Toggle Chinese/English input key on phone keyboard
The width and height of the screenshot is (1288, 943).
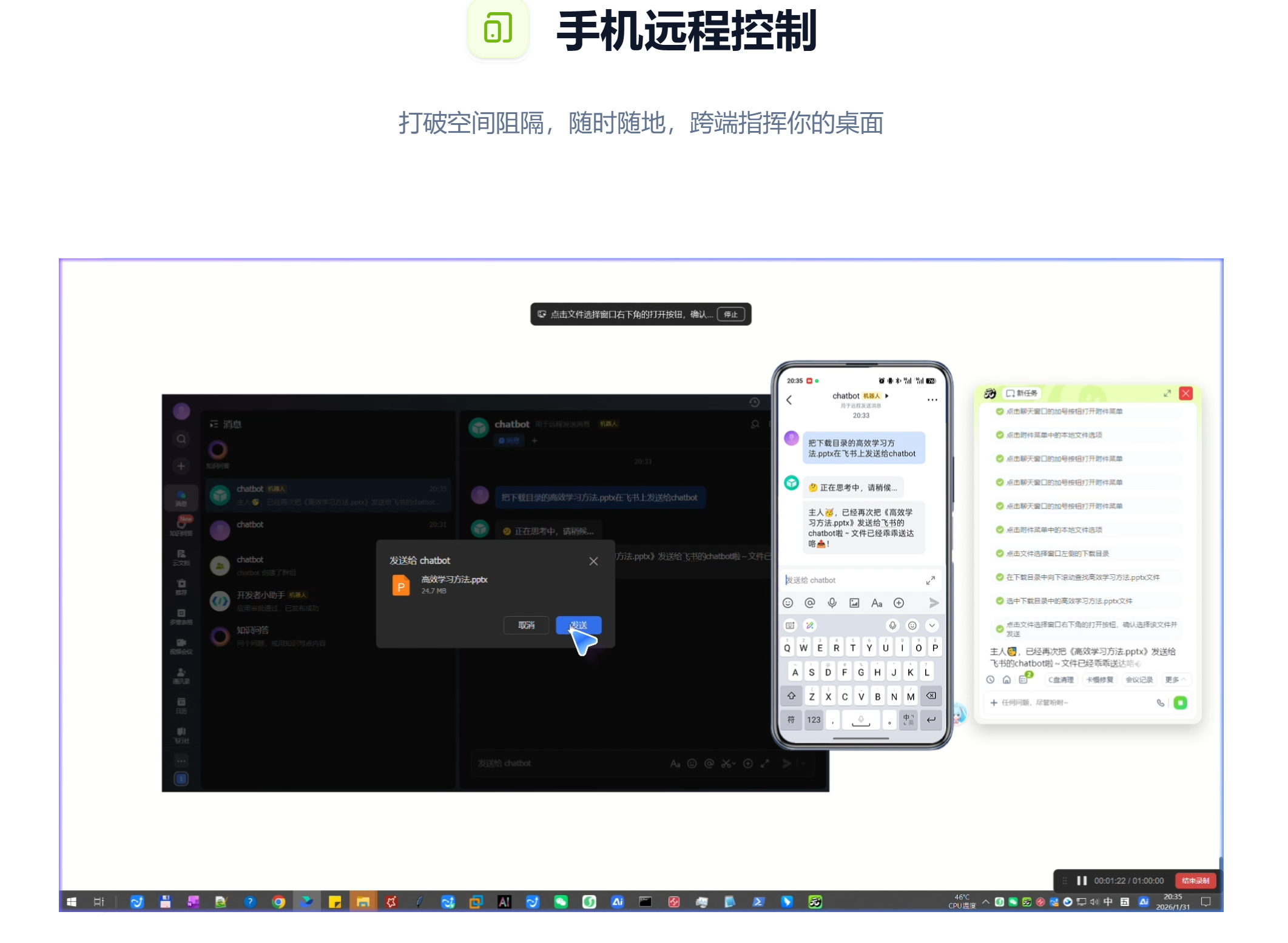coord(908,720)
